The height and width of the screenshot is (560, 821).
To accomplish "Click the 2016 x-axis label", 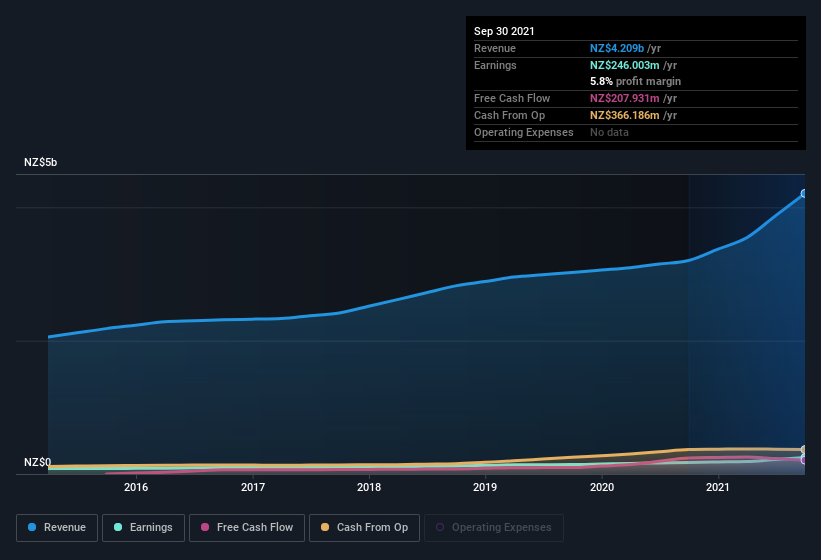I will [x=136, y=487].
